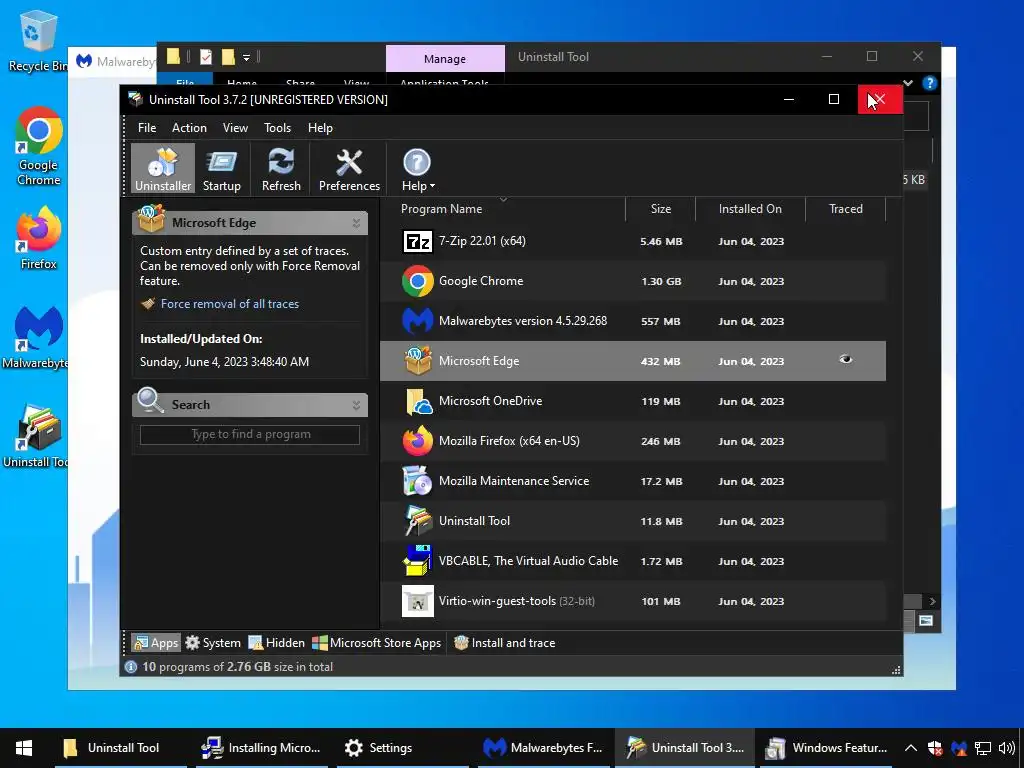Switch to Microsoft Store Apps tab
The width and height of the screenshot is (1024, 768).
(x=377, y=643)
